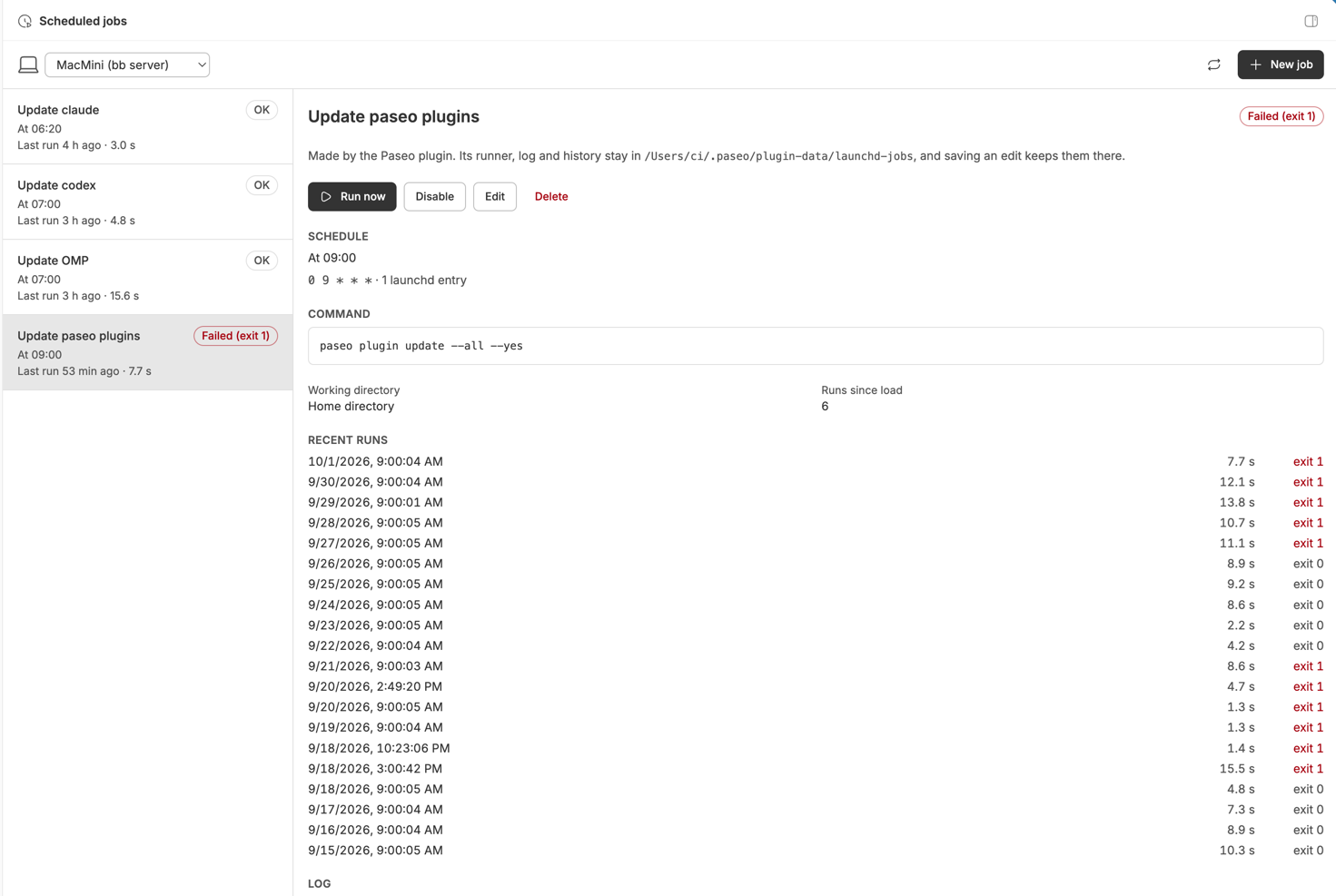The image size is (1336, 896).
Task: Click the 9/18/2026, 3:00:42 PM run
Action: (815, 769)
